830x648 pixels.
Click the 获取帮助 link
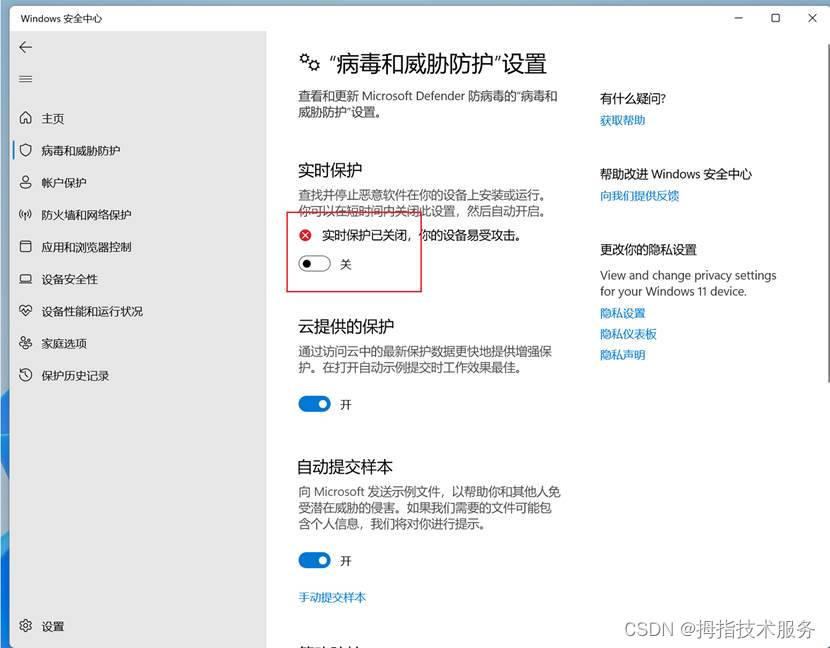coord(622,120)
